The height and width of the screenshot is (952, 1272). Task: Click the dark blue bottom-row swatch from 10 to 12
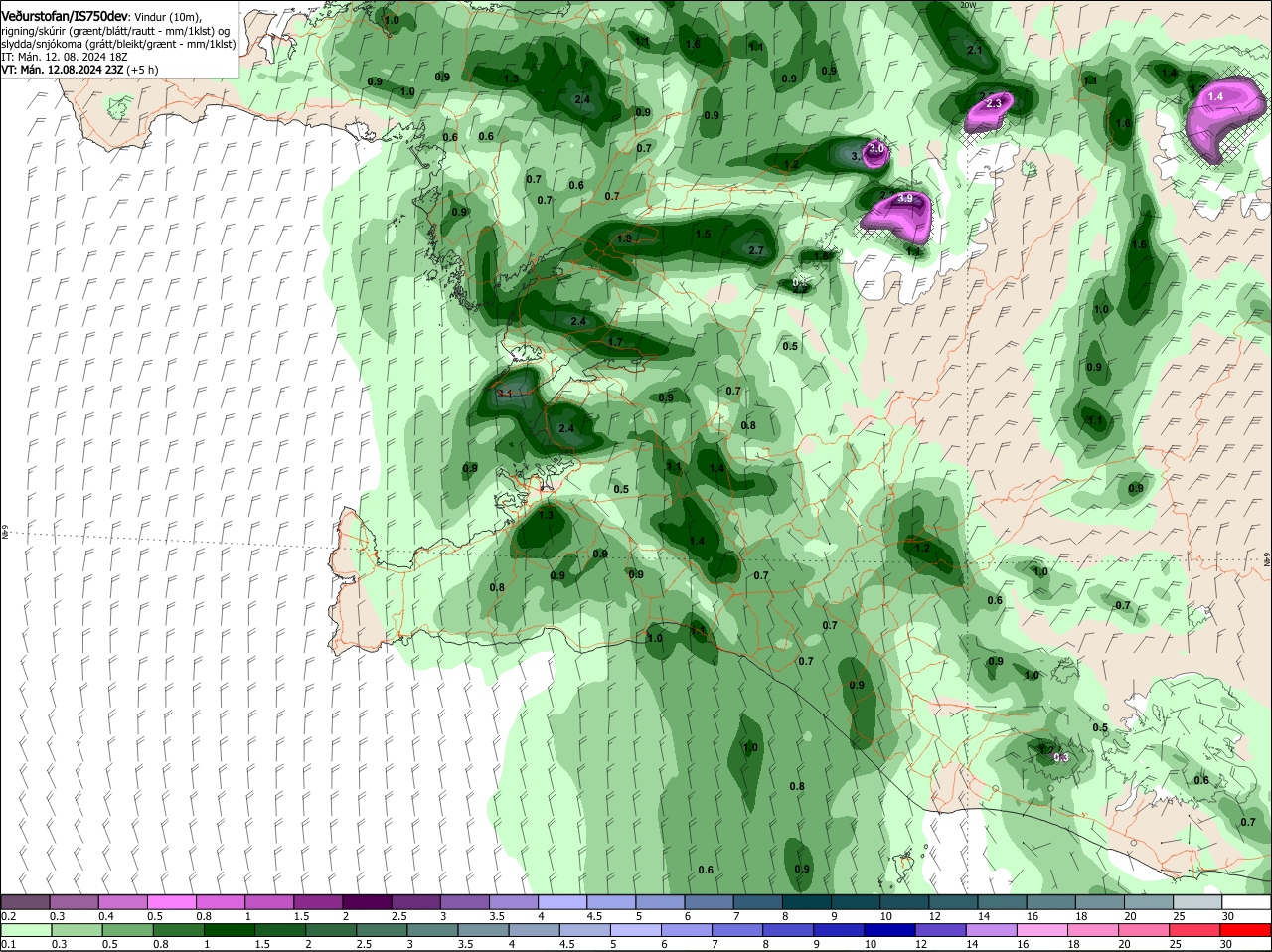(892, 930)
